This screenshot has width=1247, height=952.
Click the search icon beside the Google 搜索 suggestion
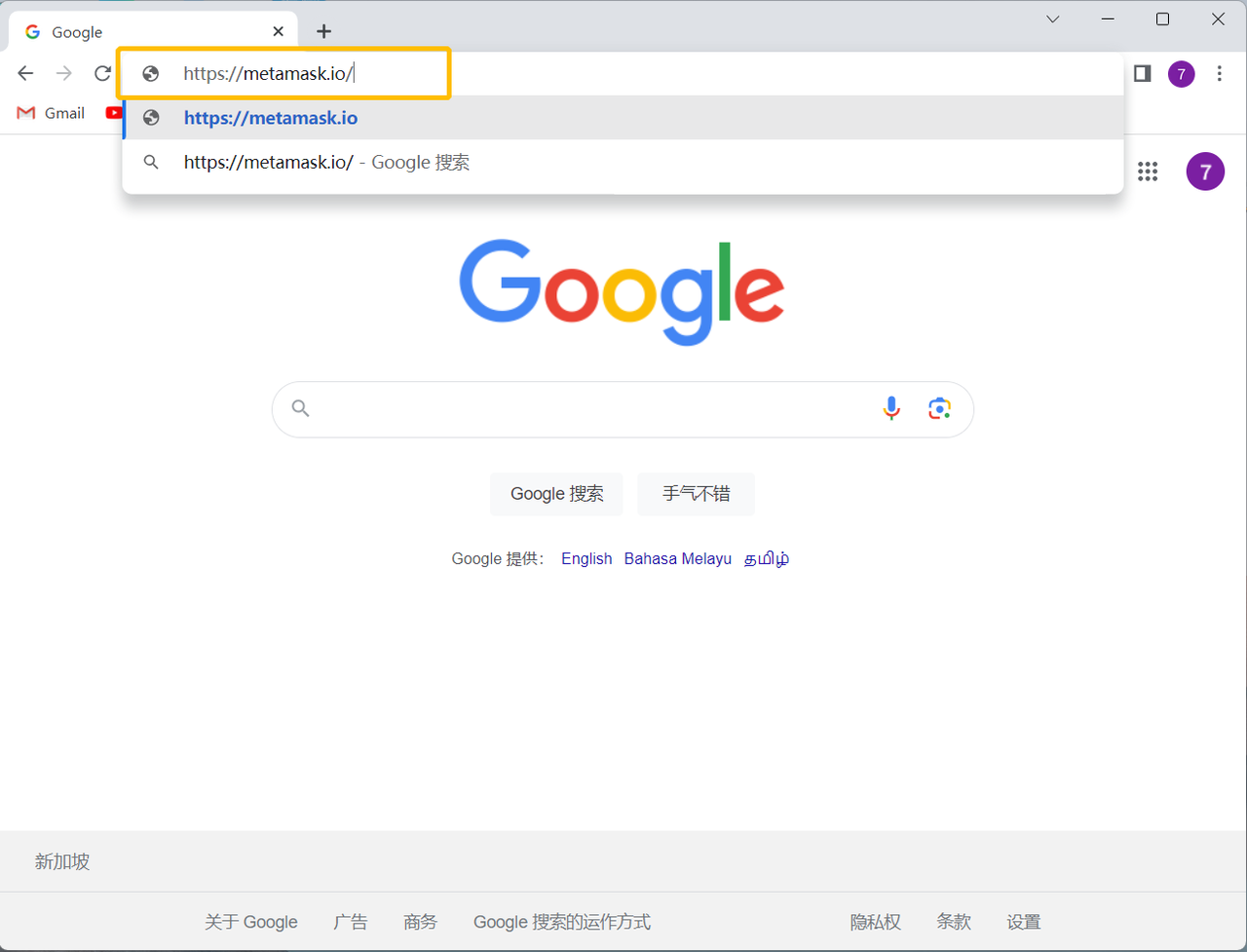coord(151,163)
